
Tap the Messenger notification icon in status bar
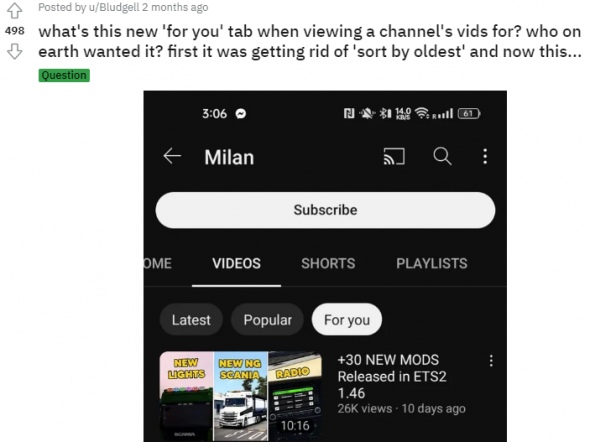point(241,114)
